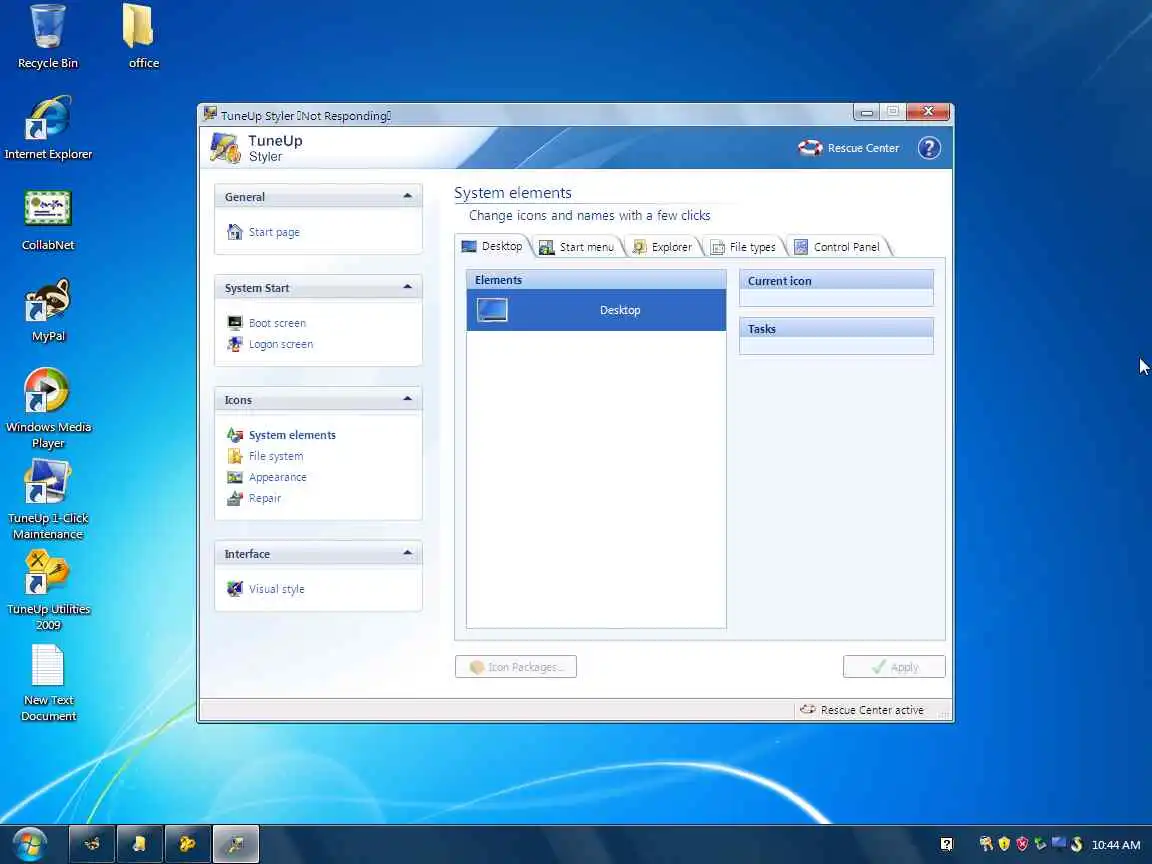Open Visual style settings
This screenshot has width=1152, height=864.
click(x=276, y=589)
